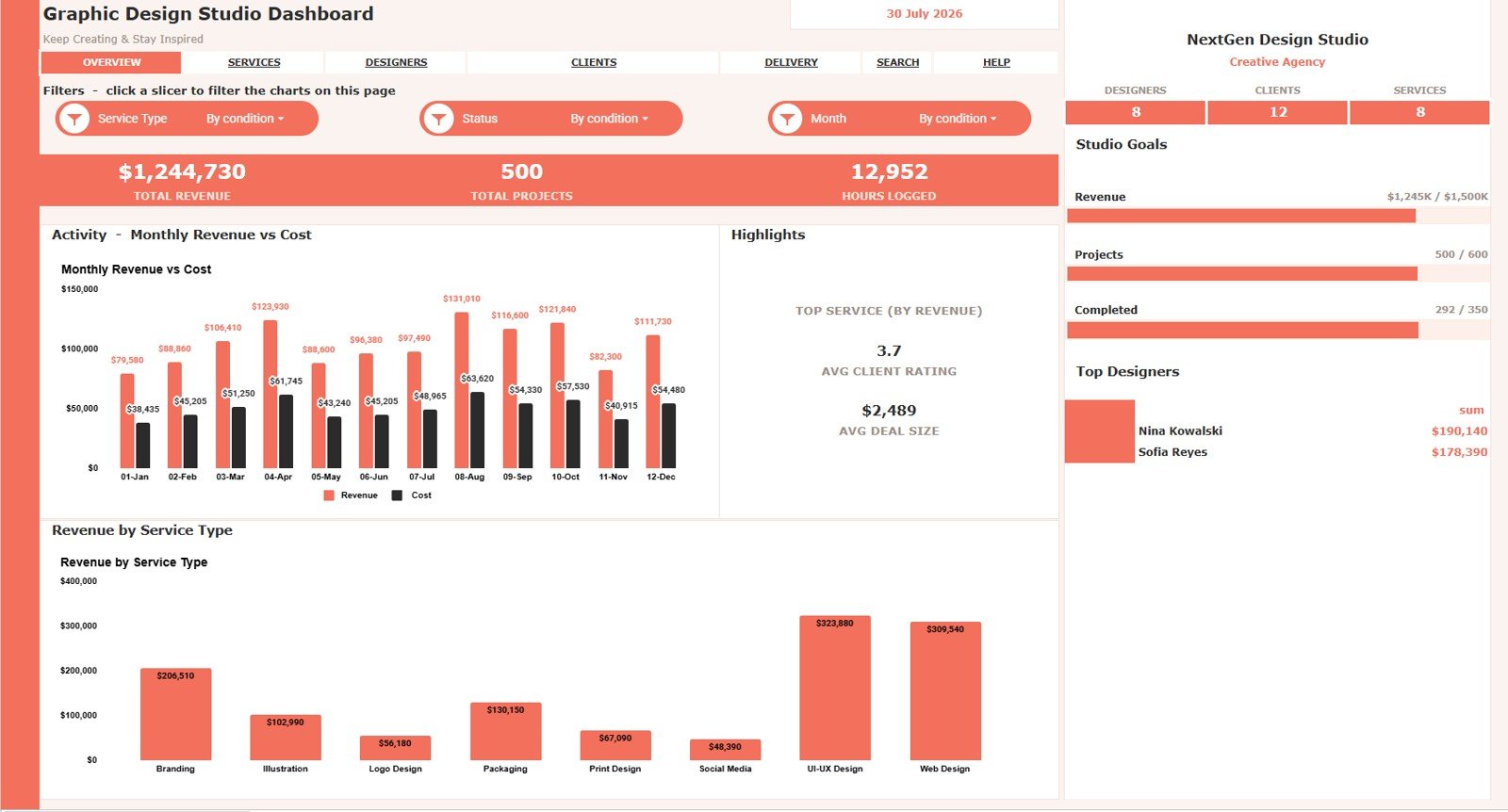Click the 'TOP SERVICE (BY REVENUE)' label
The image size is (1508, 812).
coord(889,311)
